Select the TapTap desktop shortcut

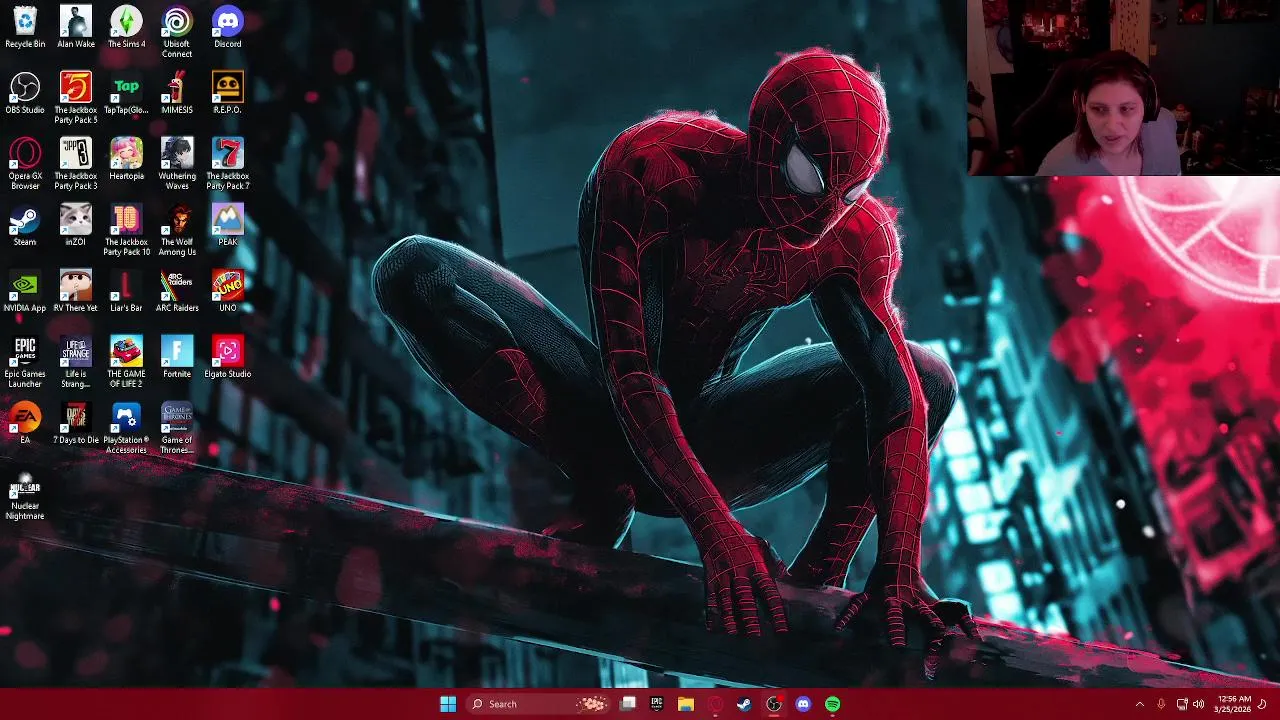(x=126, y=93)
